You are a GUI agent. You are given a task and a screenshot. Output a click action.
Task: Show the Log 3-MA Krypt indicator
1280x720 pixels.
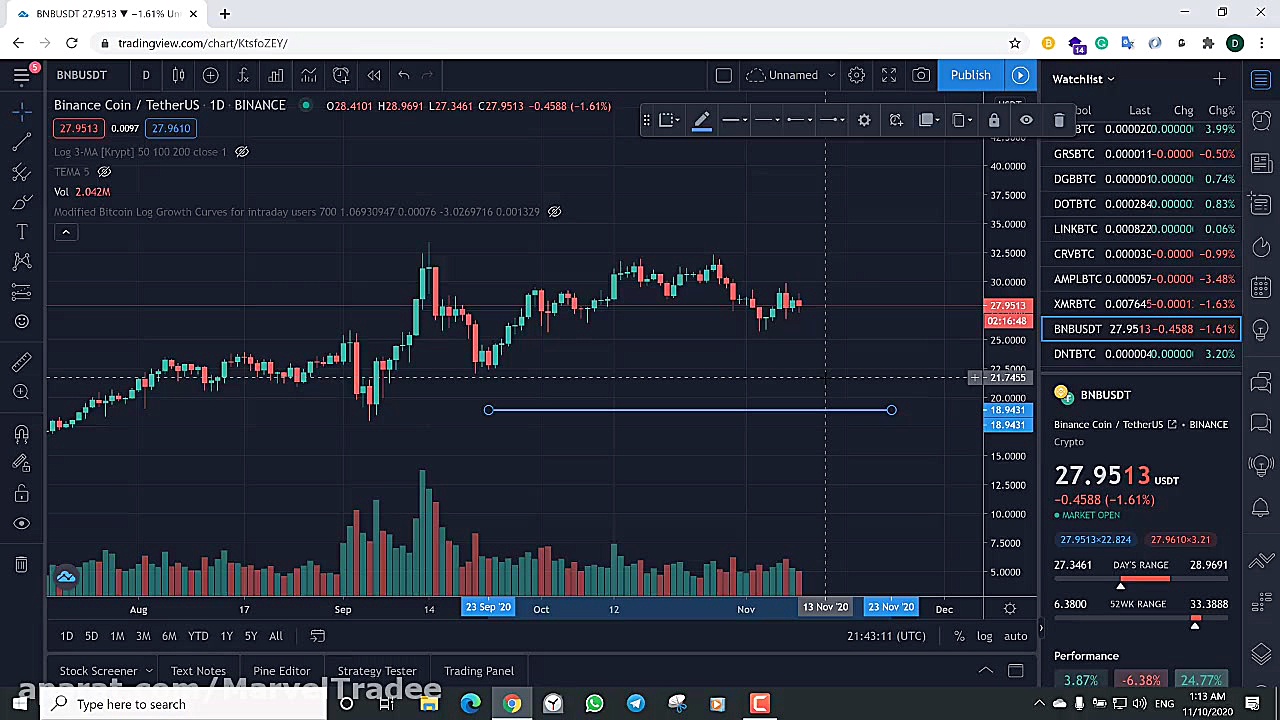pos(242,152)
